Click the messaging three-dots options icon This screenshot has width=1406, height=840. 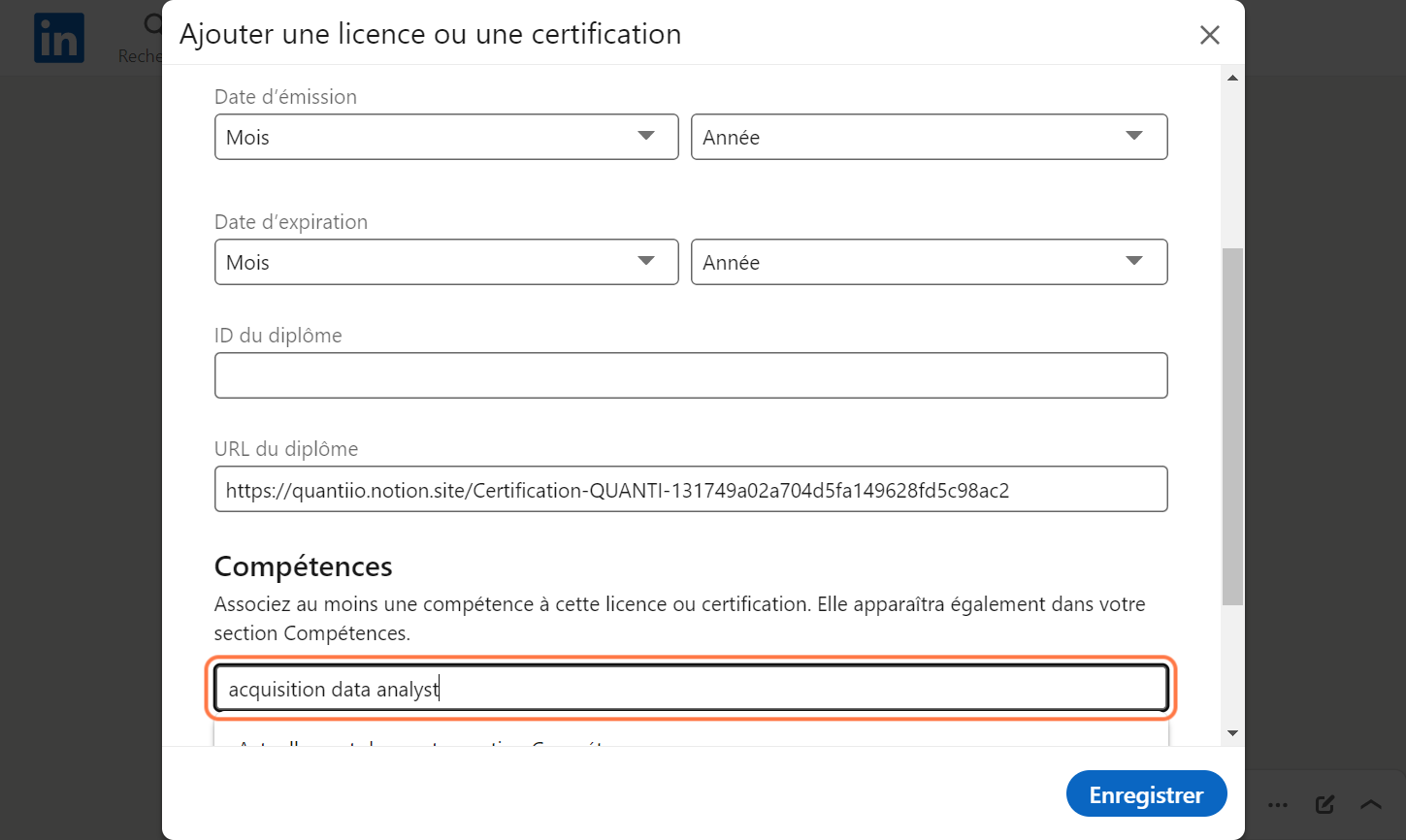click(x=1278, y=804)
